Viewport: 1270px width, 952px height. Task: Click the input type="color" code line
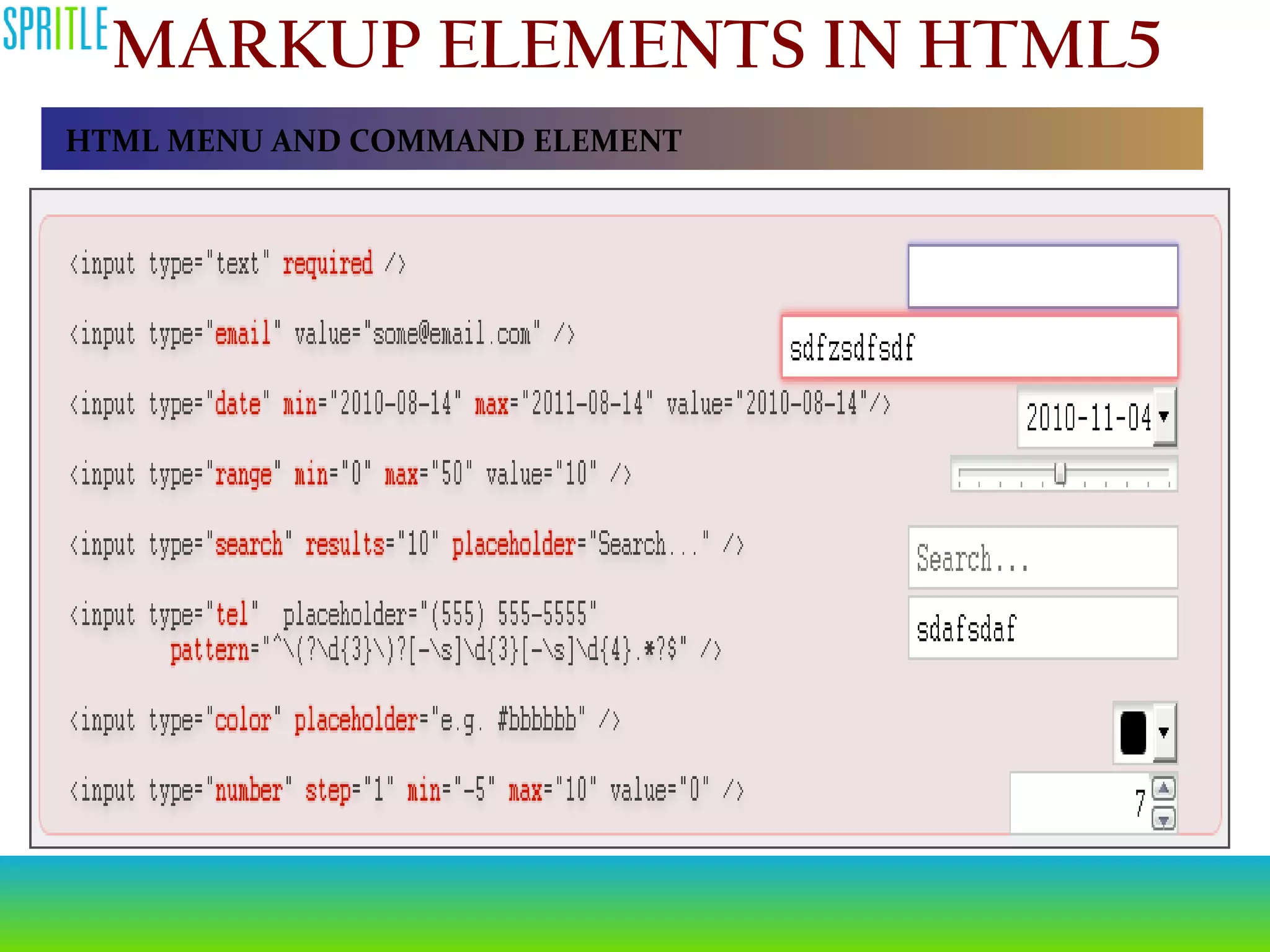tap(345, 721)
